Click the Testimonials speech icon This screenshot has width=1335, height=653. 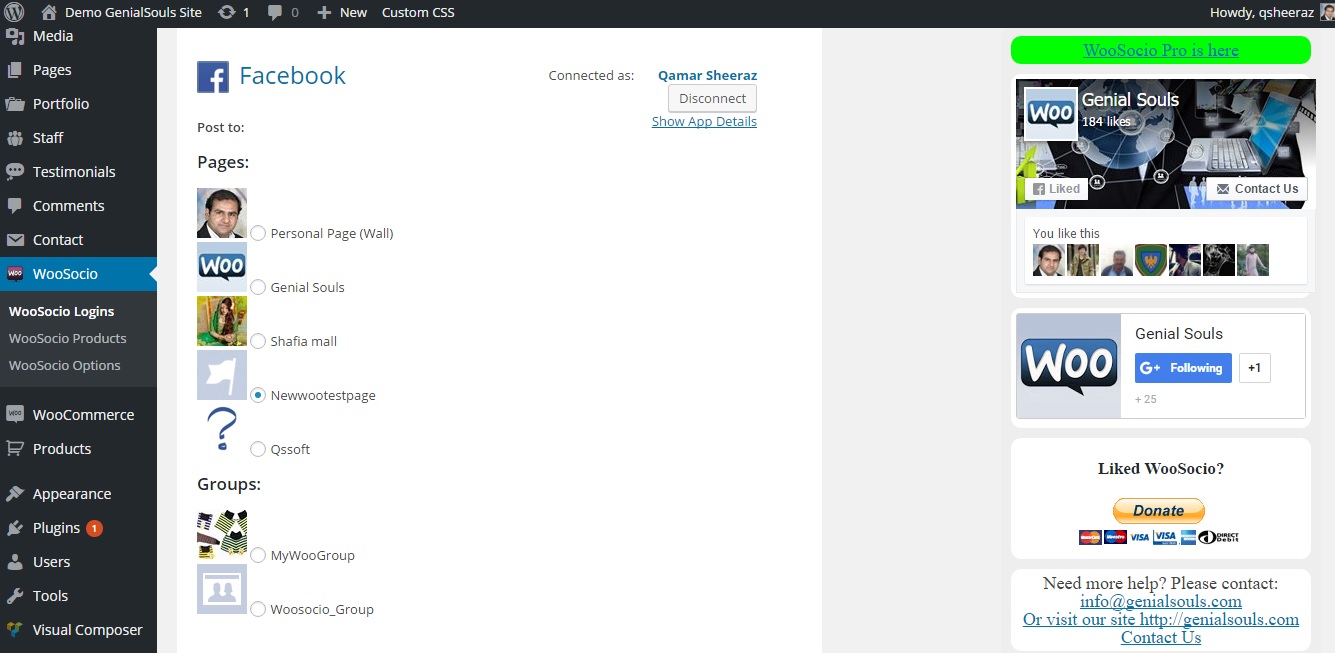[x=15, y=172]
